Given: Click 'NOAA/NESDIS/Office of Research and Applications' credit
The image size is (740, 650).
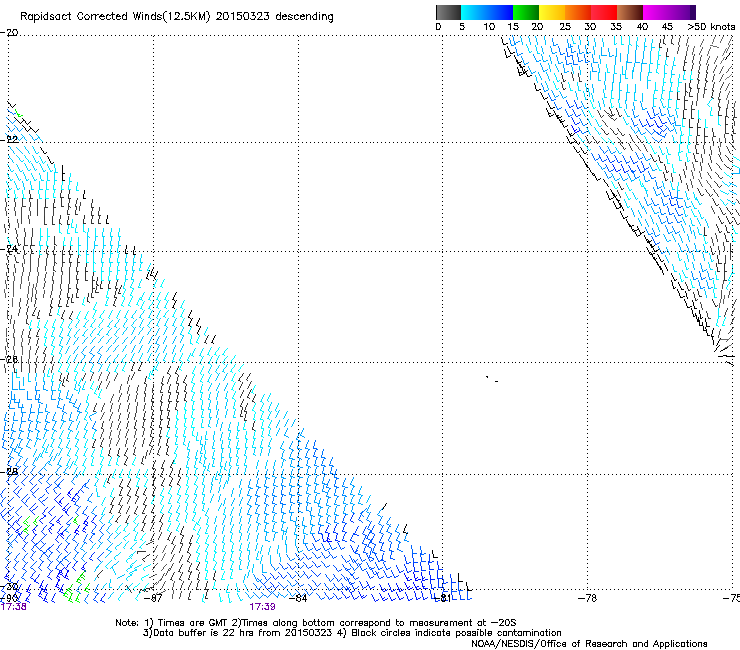Looking at the screenshot, I should point(589,644).
